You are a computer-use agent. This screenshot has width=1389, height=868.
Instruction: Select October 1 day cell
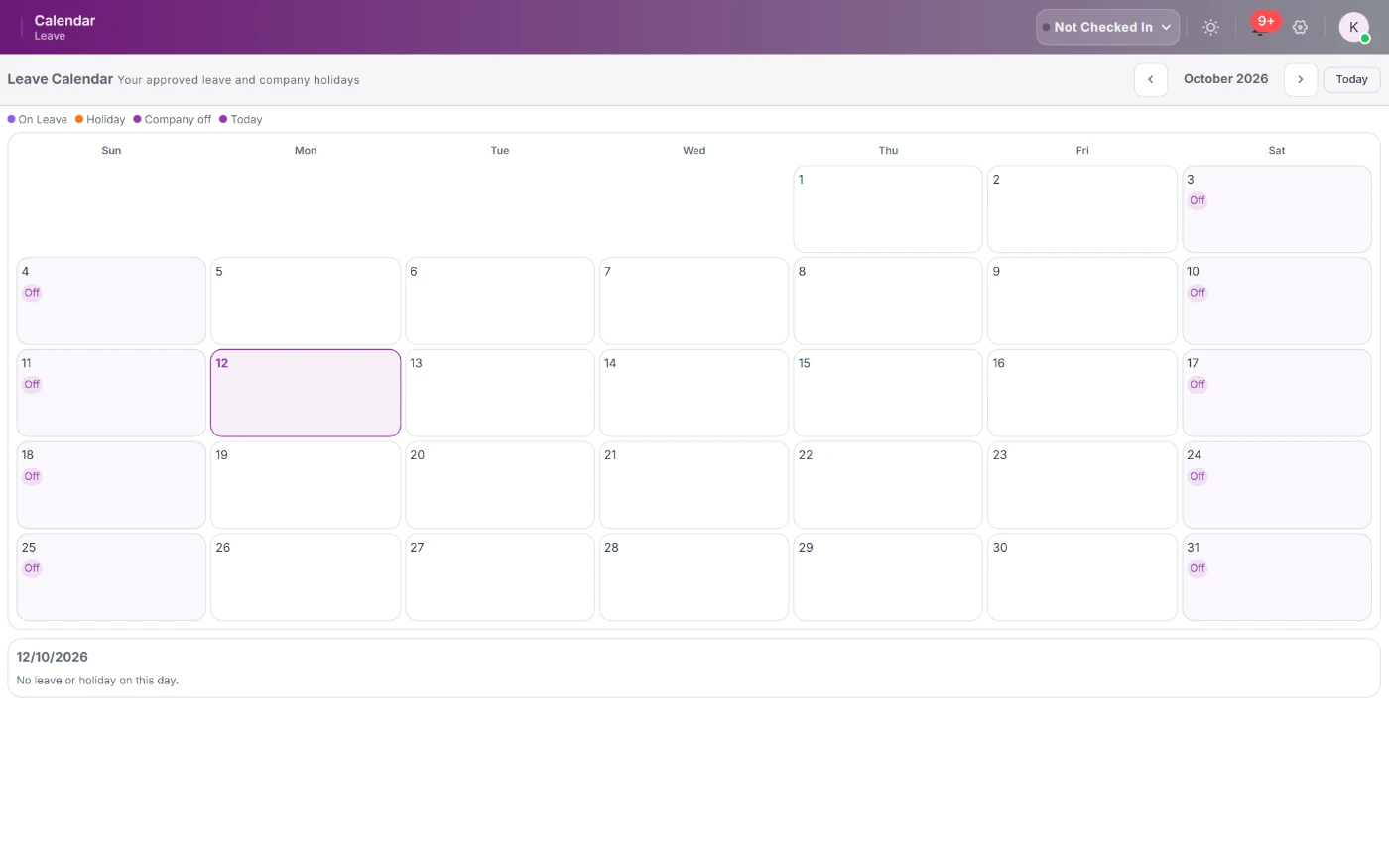coord(888,208)
